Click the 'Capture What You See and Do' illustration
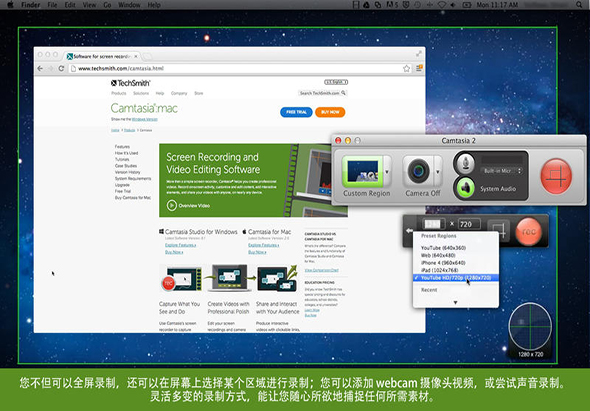 coord(181,279)
